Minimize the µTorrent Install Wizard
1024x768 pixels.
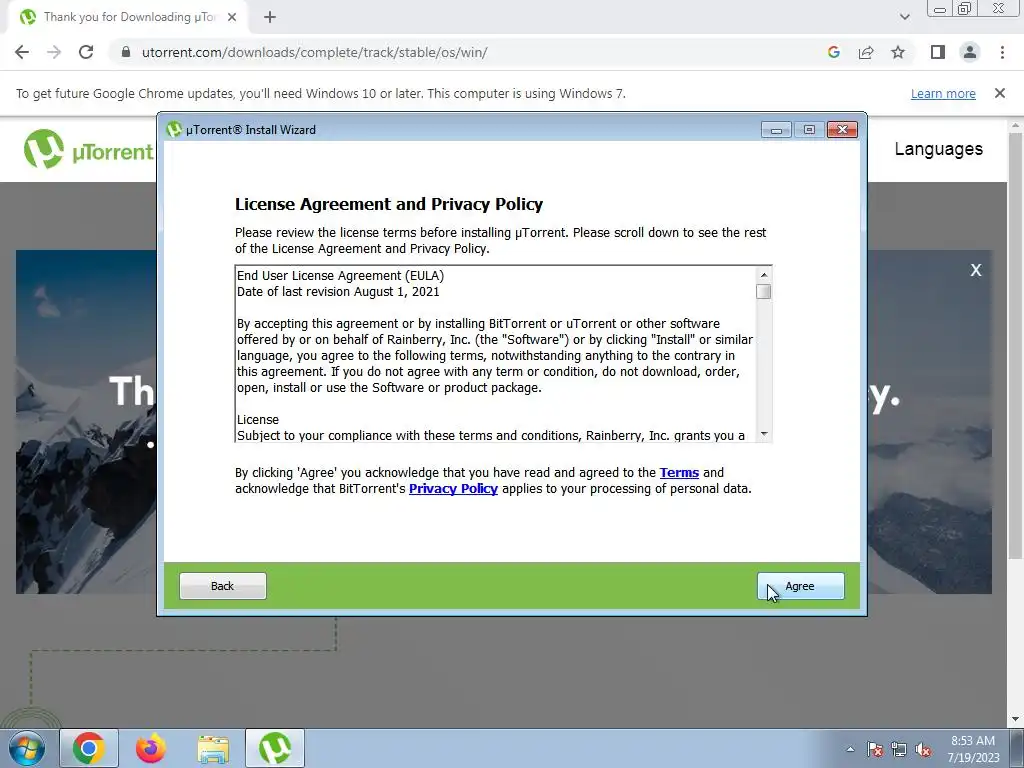click(776, 130)
